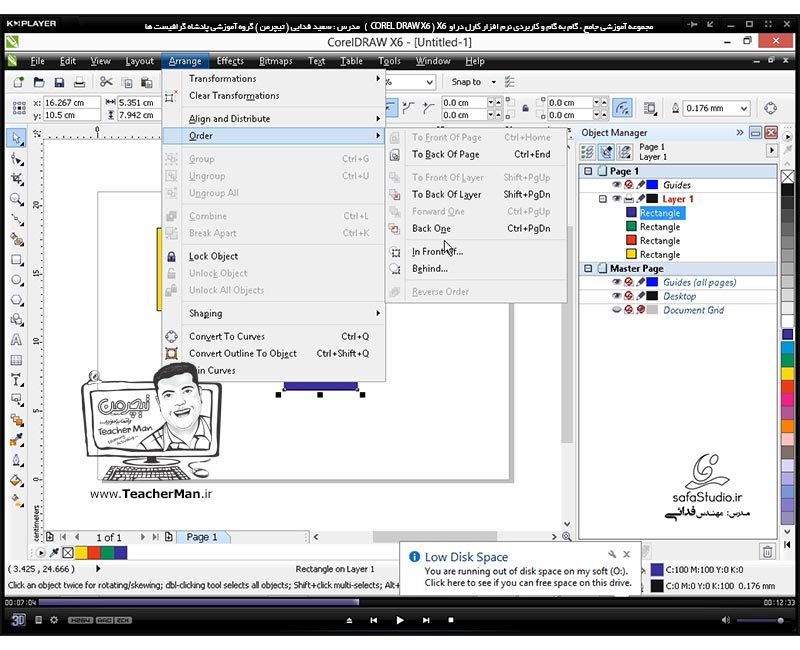Toggle the printable state of Layer 1
The image size is (800, 650).
point(629,199)
